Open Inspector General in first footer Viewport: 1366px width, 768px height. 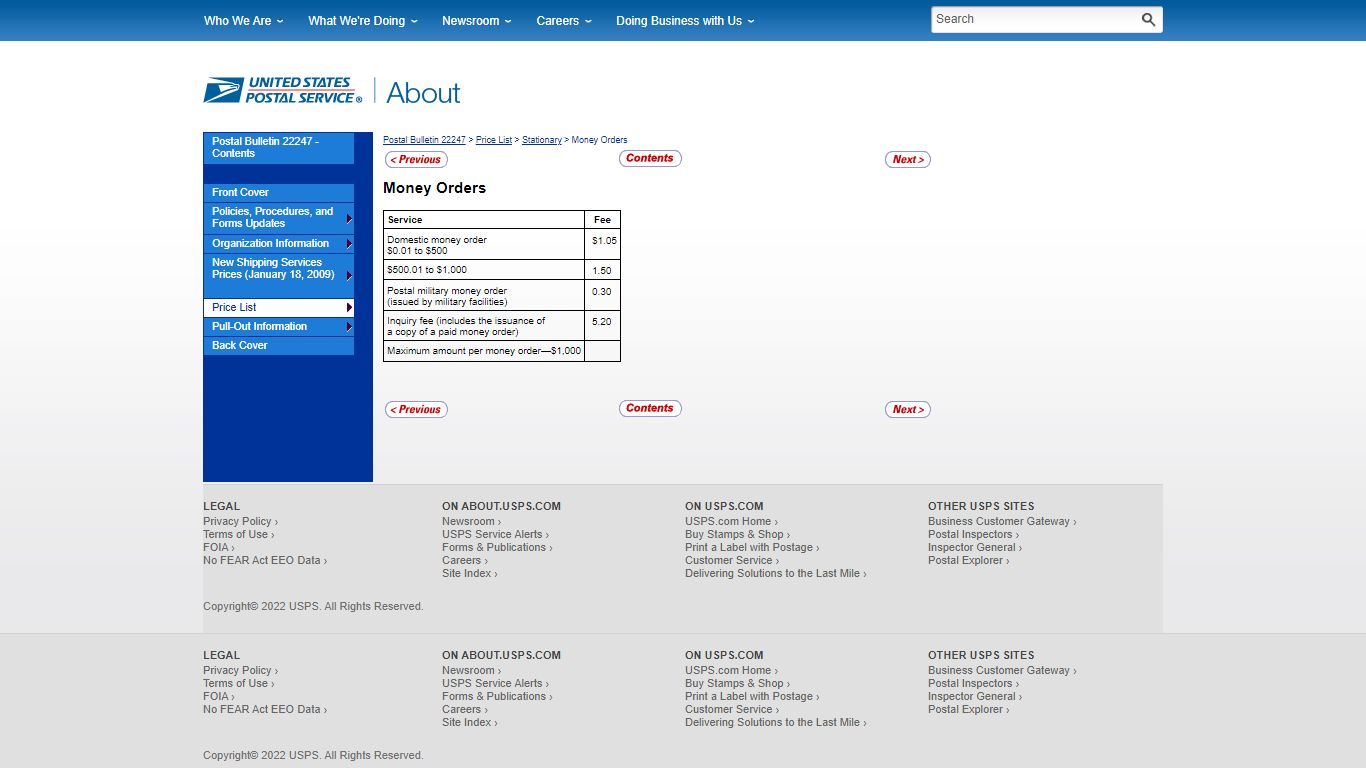point(974,547)
